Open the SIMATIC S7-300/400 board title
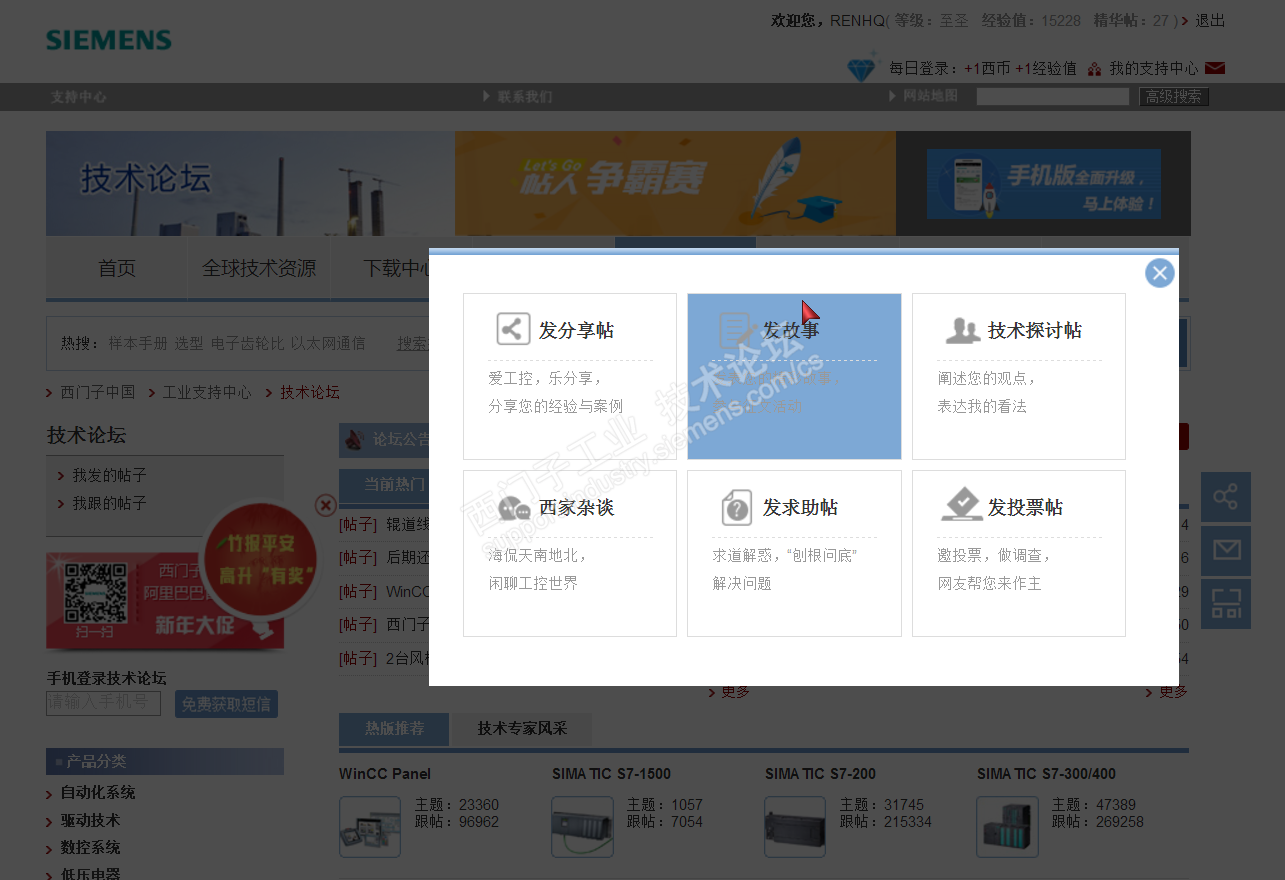Image resolution: width=1285 pixels, height=880 pixels. [x=1046, y=773]
